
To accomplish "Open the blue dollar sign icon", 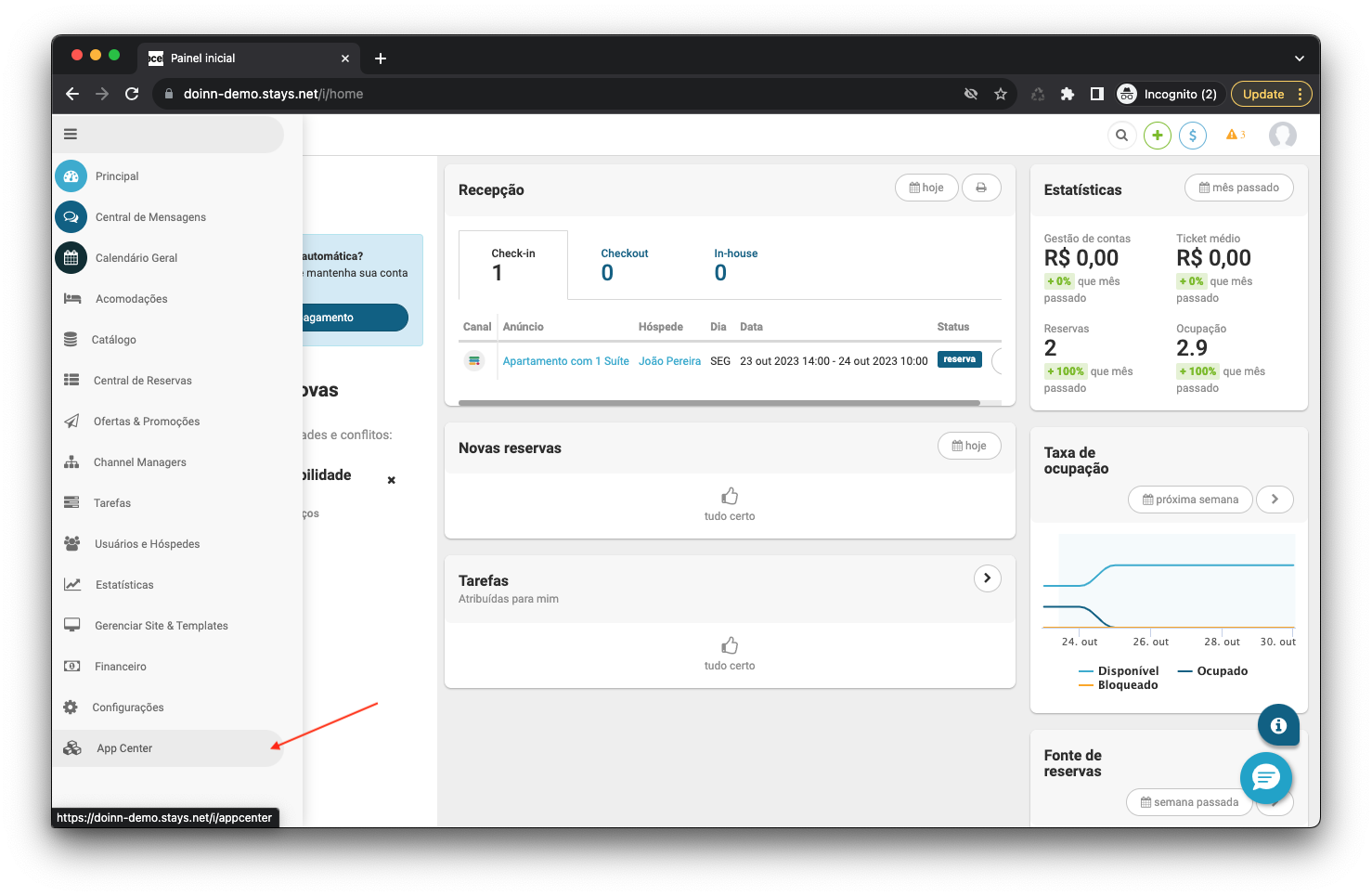I will (x=1192, y=136).
